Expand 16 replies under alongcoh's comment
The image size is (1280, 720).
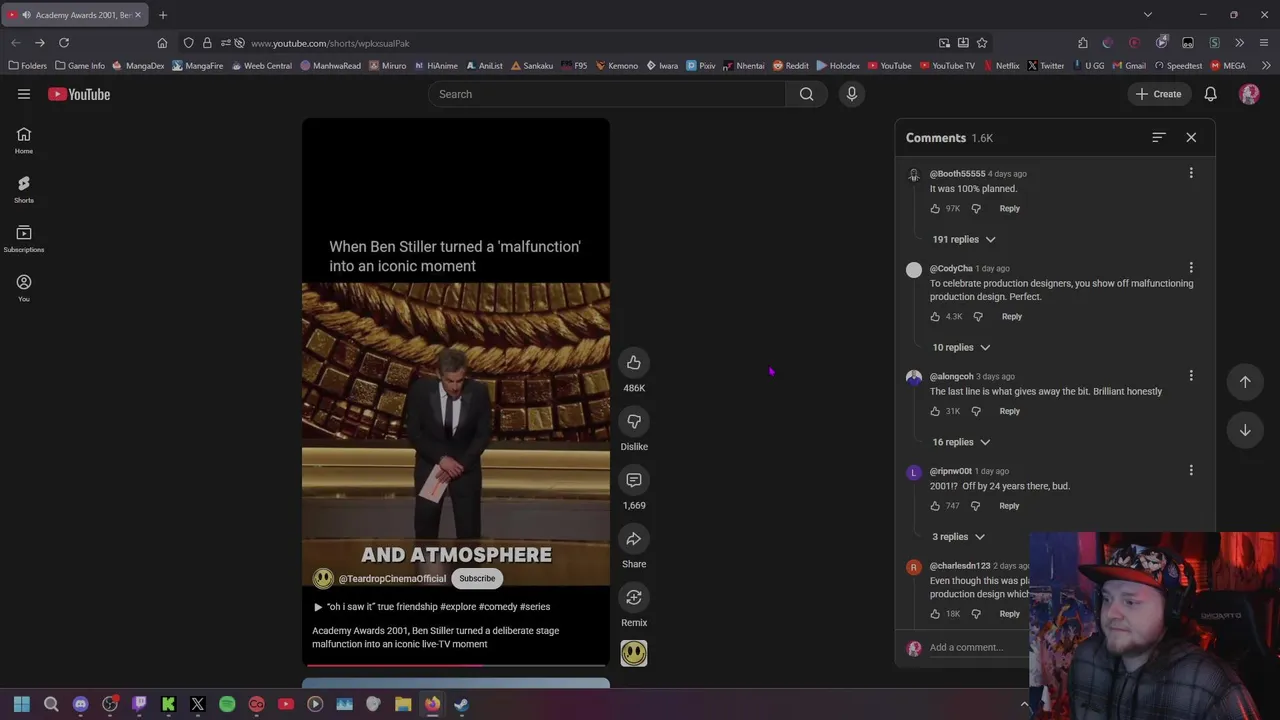tap(961, 442)
